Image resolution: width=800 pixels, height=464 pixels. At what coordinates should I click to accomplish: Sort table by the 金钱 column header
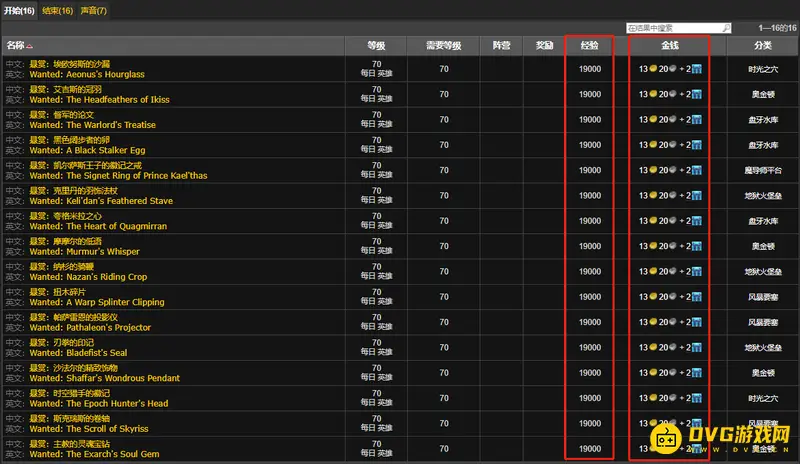tap(670, 46)
